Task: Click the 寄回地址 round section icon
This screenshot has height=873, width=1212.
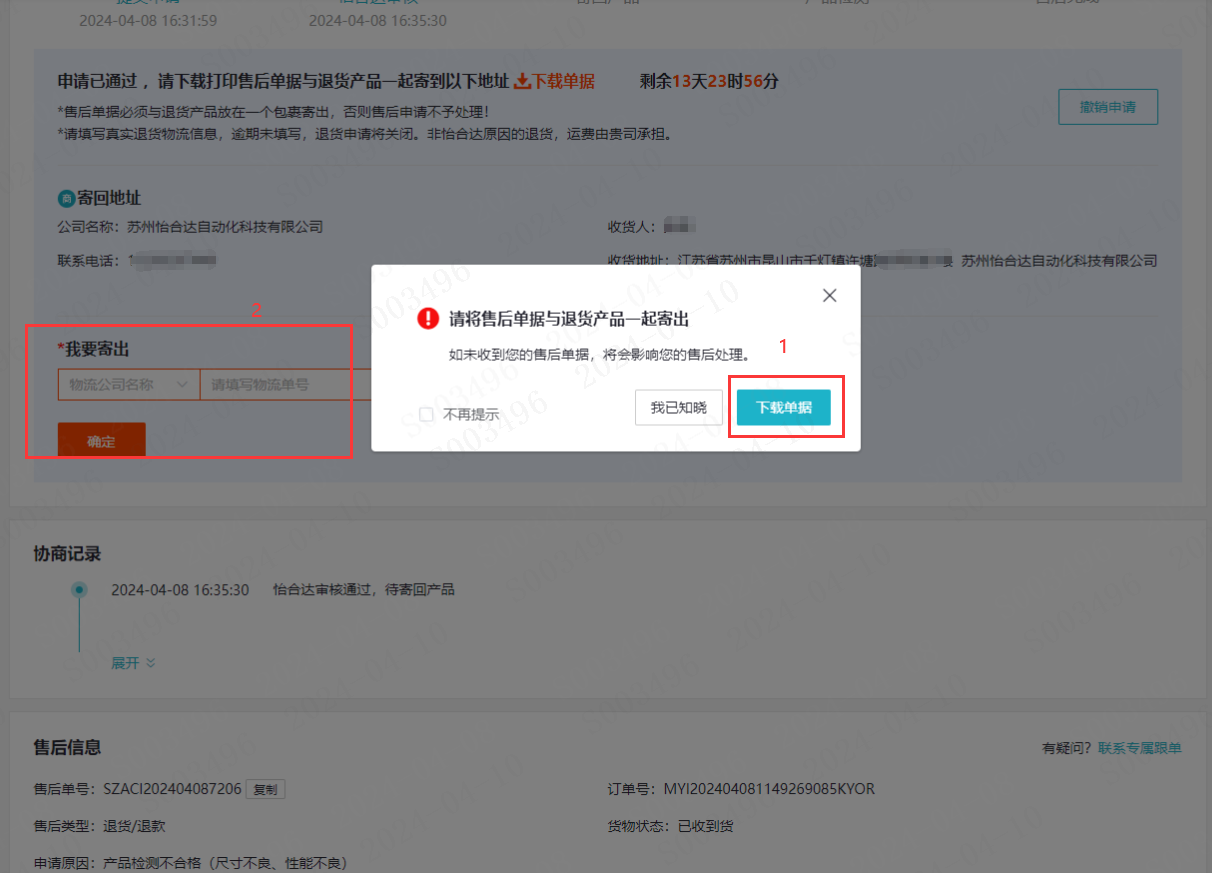Action: pyautogui.click(x=66, y=198)
